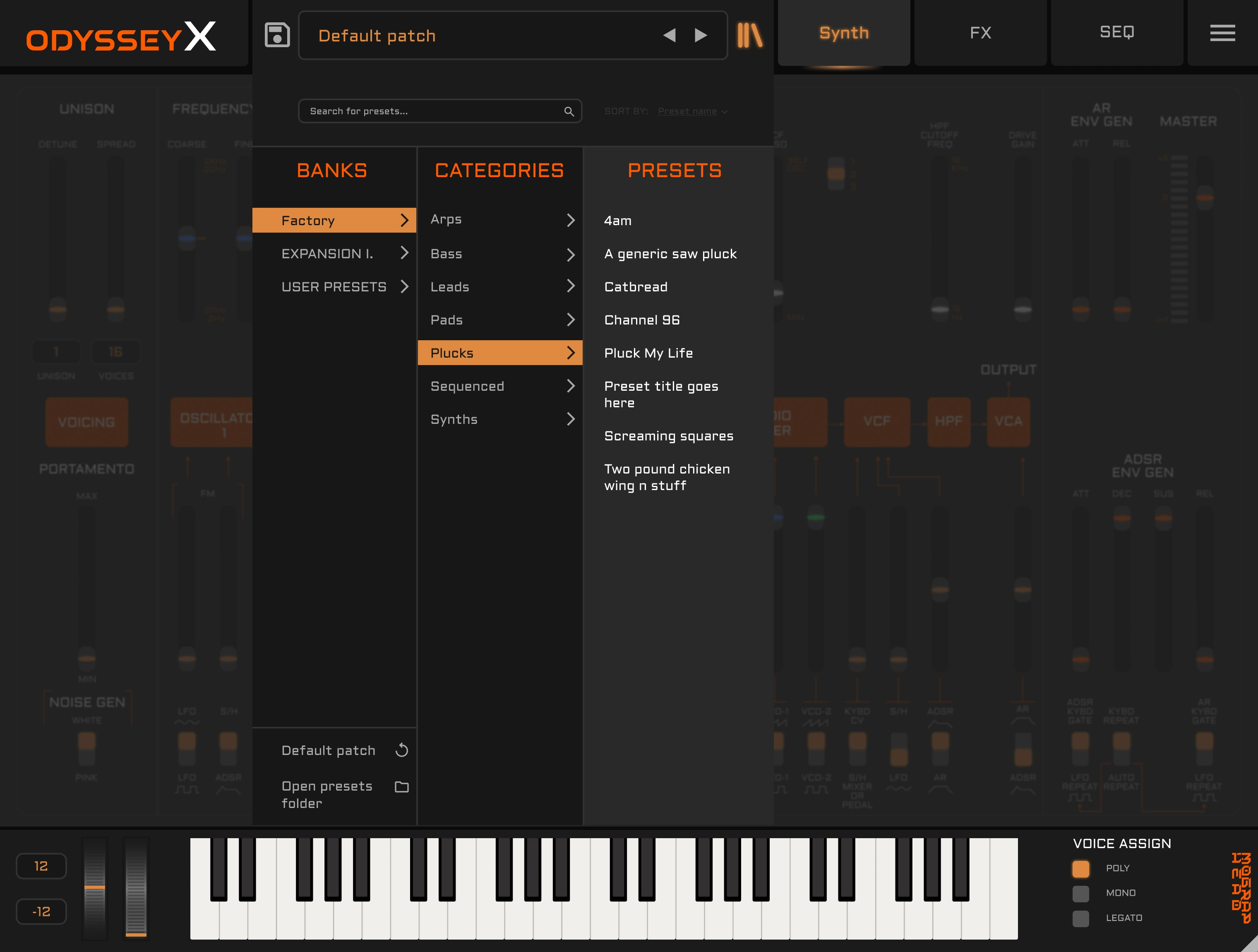Toggle the noise gen WHITE/PINK switch
The width and height of the screenshot is (1258, 952).
(x=86, y=748)
